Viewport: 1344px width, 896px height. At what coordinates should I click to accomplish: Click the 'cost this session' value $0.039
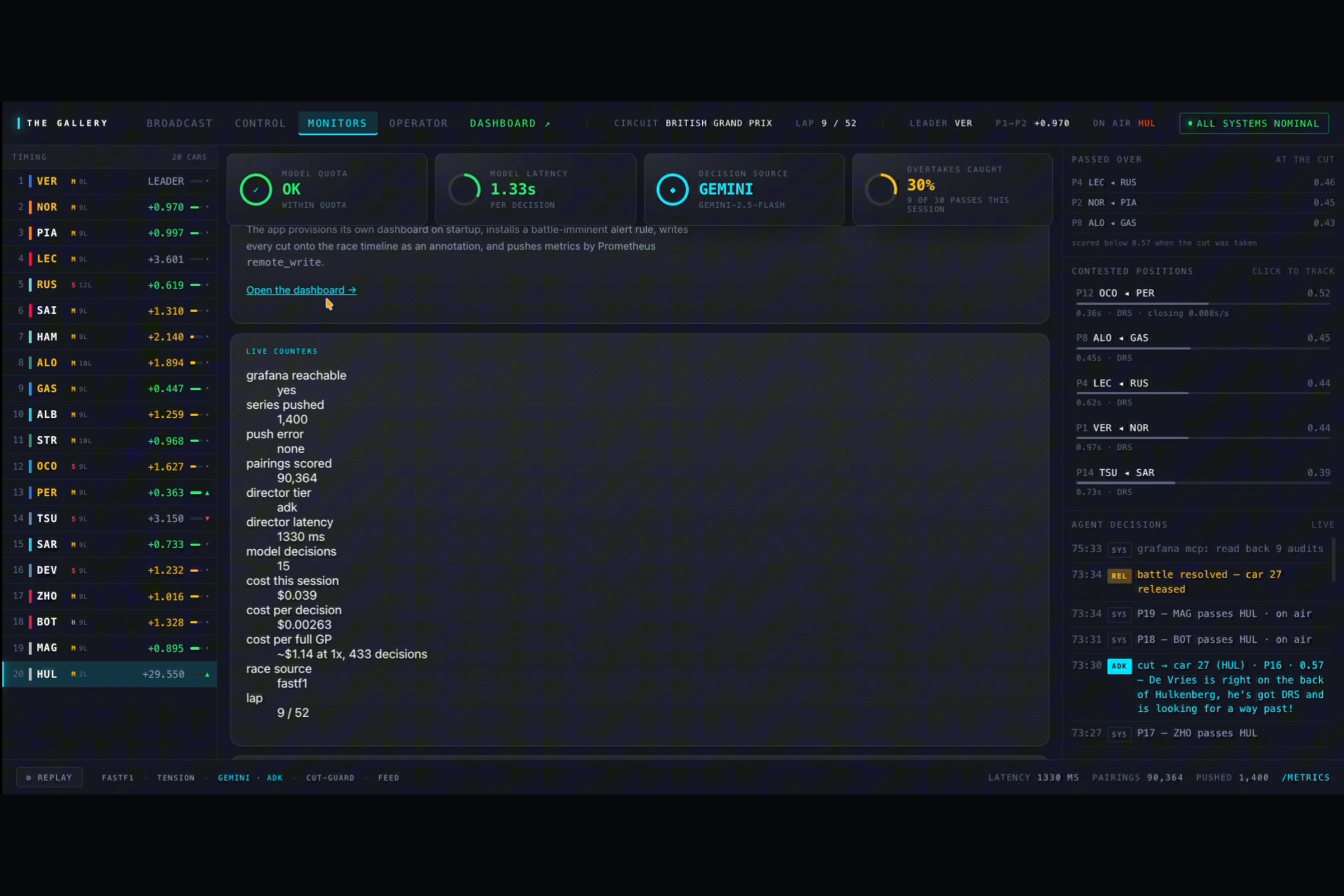click(297, 595)
